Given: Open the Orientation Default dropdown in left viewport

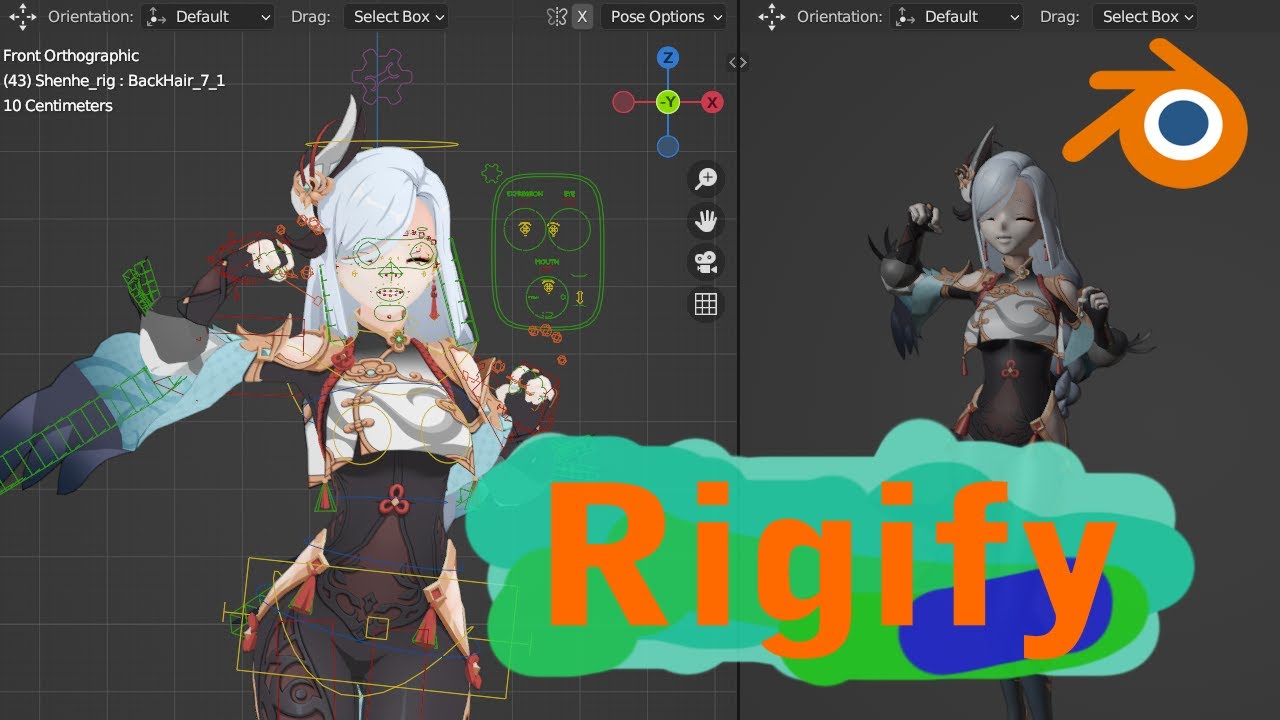Looking at the screenshot, I should 208,17.
